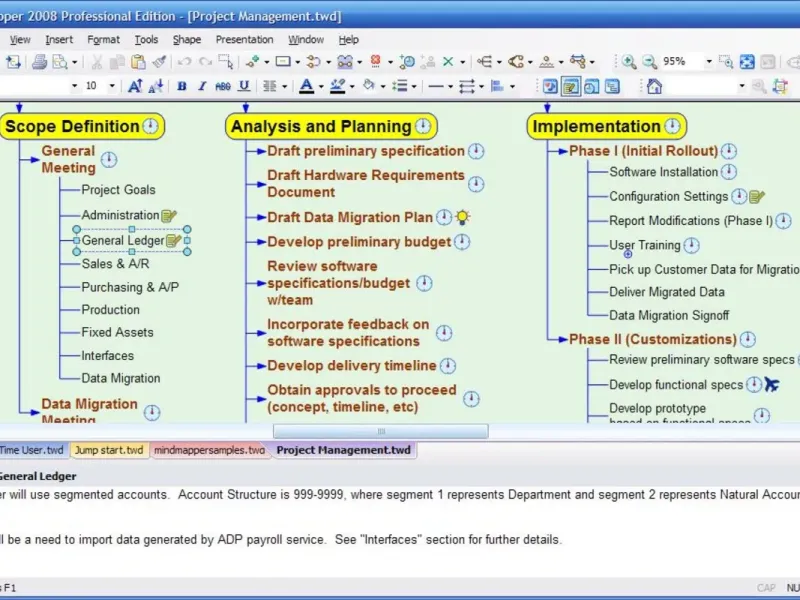800x600 pixels.
Task: Click the clock icon beside User Training
Action: click(x=691, y=245)
